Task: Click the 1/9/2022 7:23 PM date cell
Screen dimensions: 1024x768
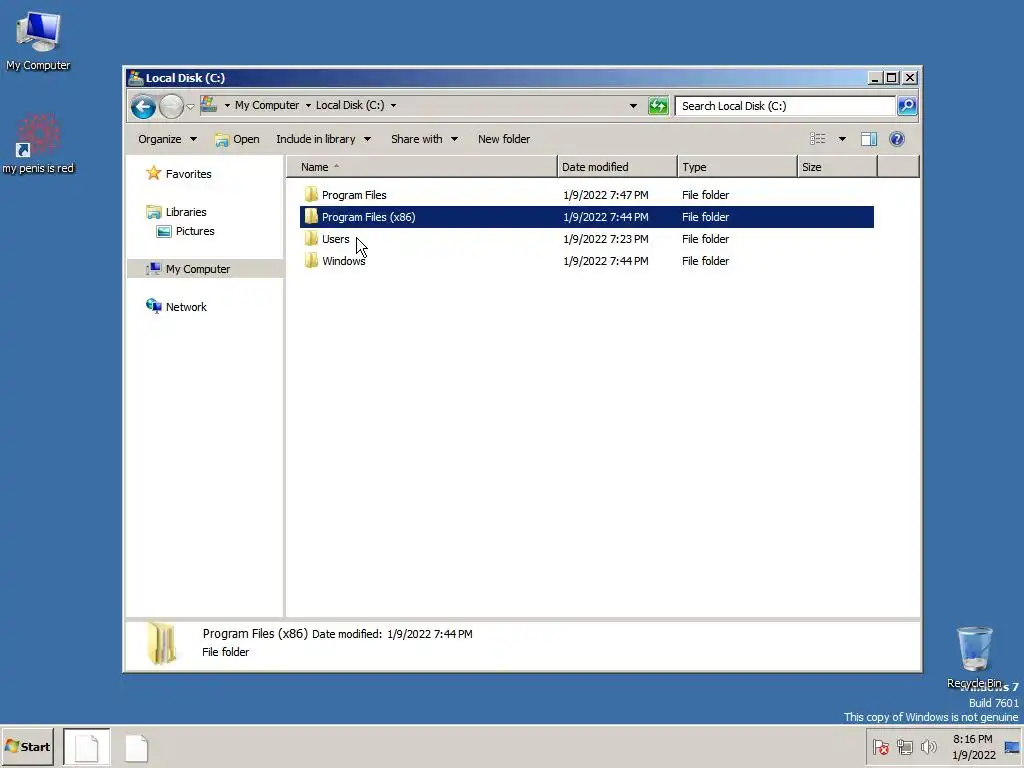Action: pyautogui.click(x=605, y=239)
